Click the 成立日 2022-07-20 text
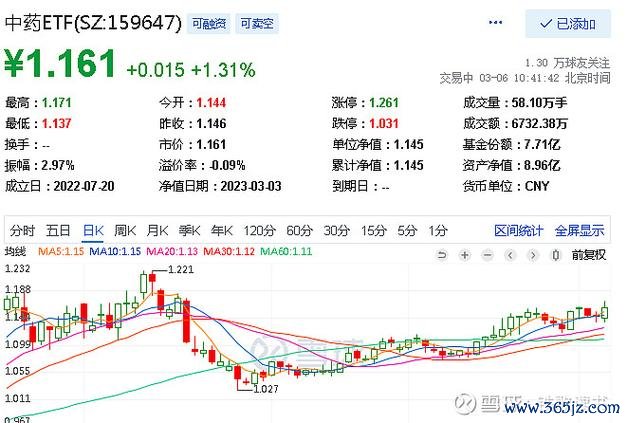This screenshot has height=423, width=627. [x=60, y=186]
